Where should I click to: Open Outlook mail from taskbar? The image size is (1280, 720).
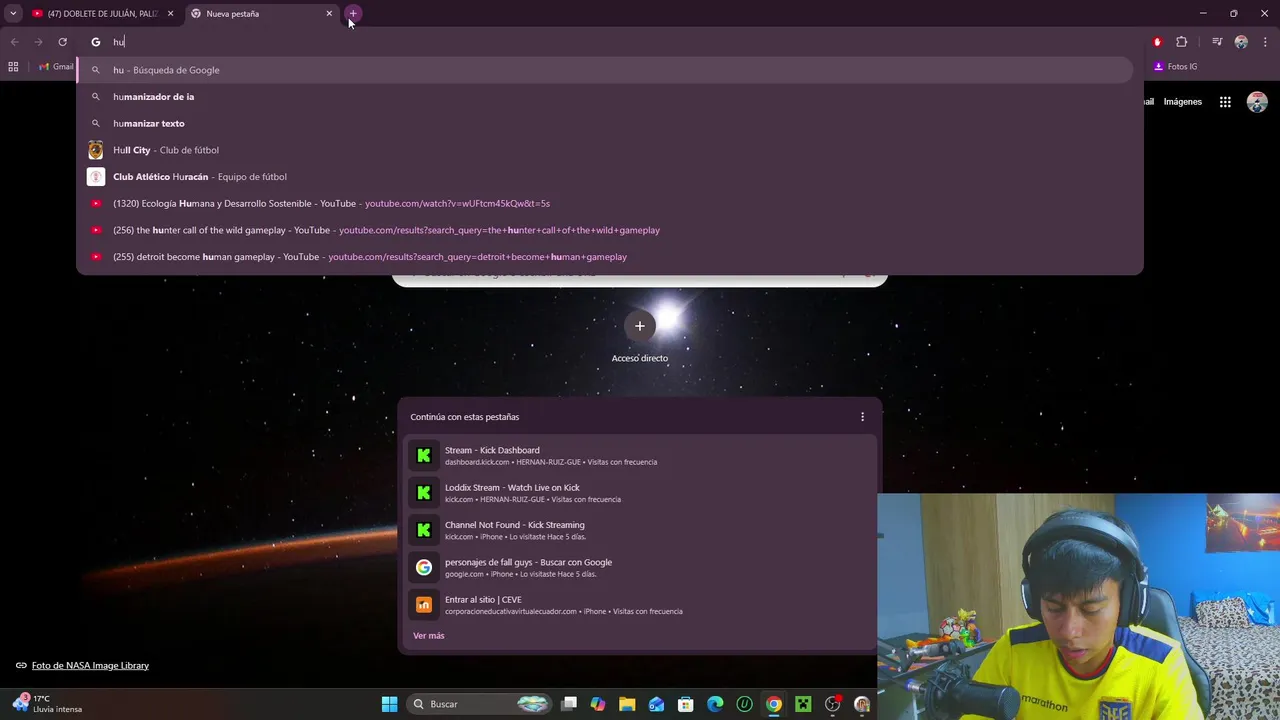coord(657,704)
